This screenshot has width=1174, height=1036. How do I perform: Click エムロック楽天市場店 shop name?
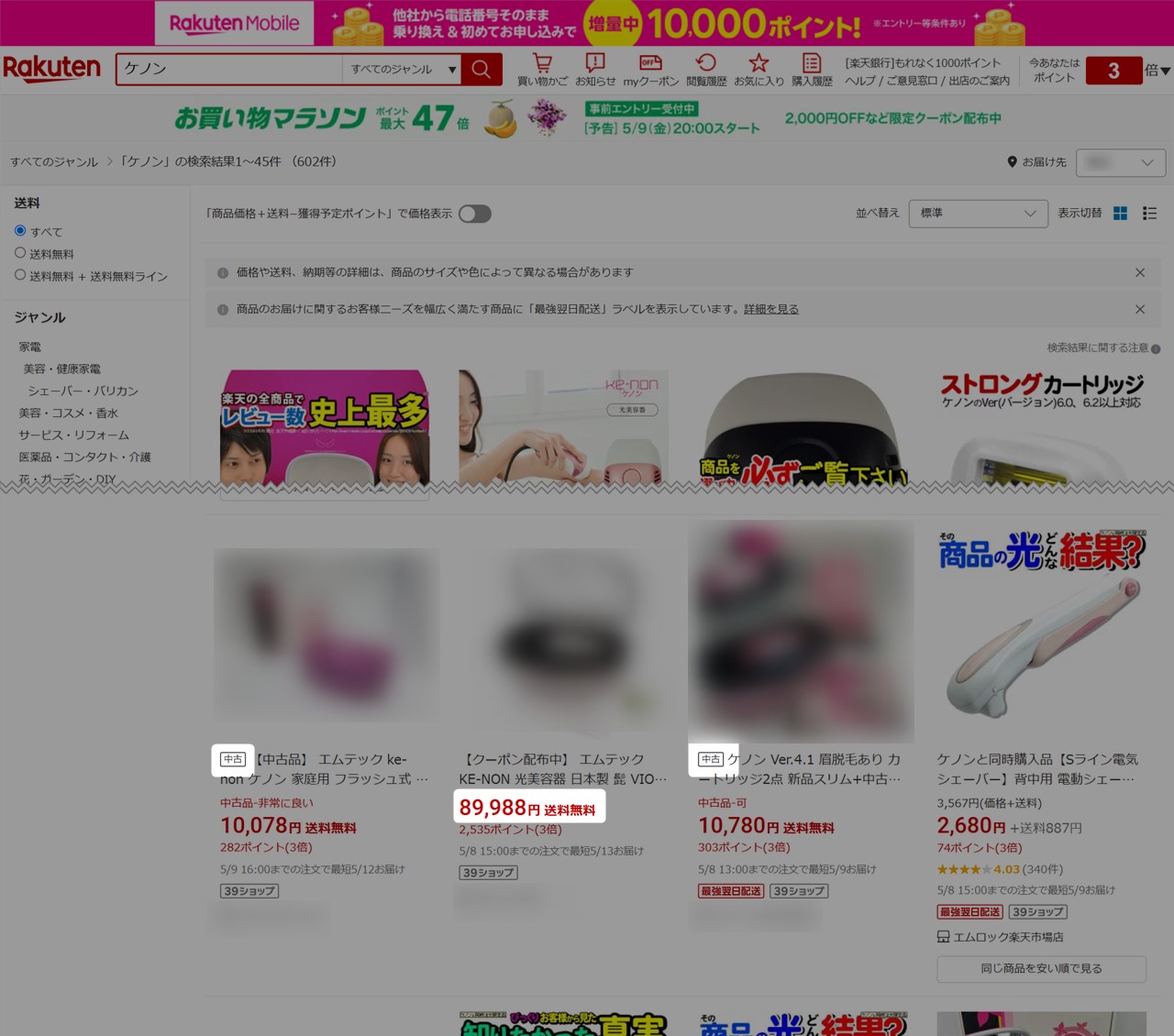point(1008,937)
